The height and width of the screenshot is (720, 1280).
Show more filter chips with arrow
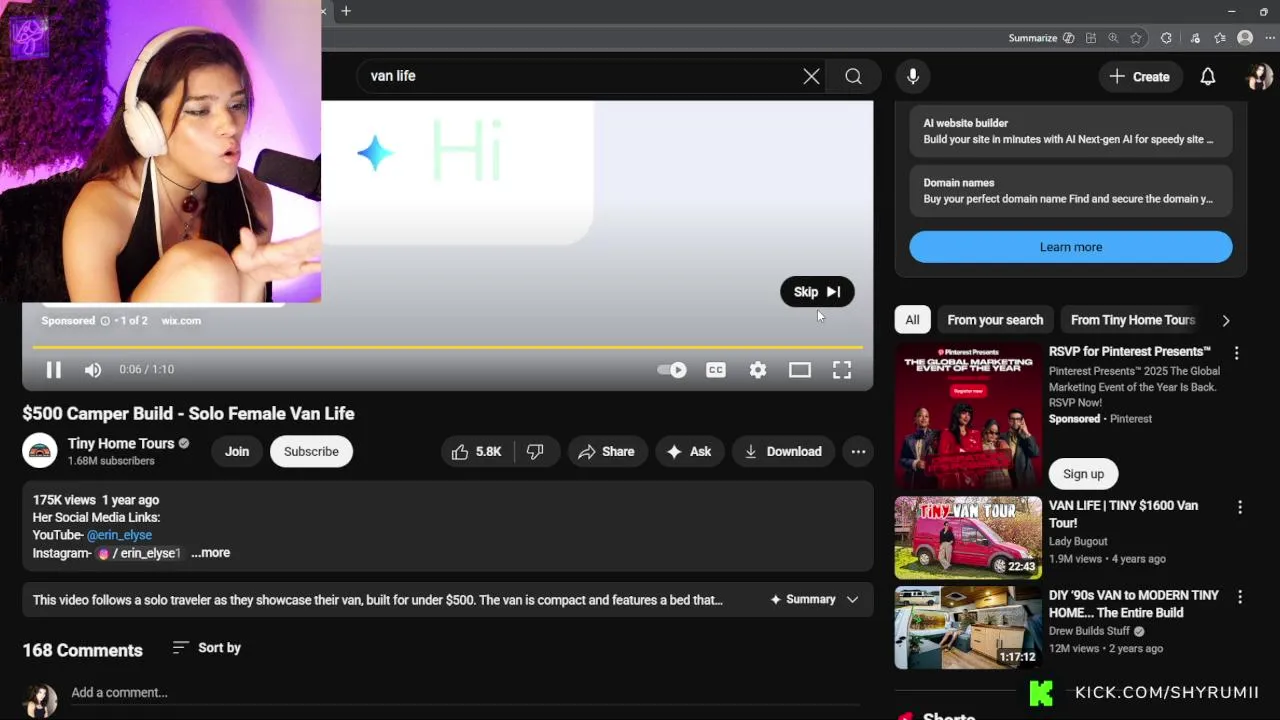[1226, 320]
